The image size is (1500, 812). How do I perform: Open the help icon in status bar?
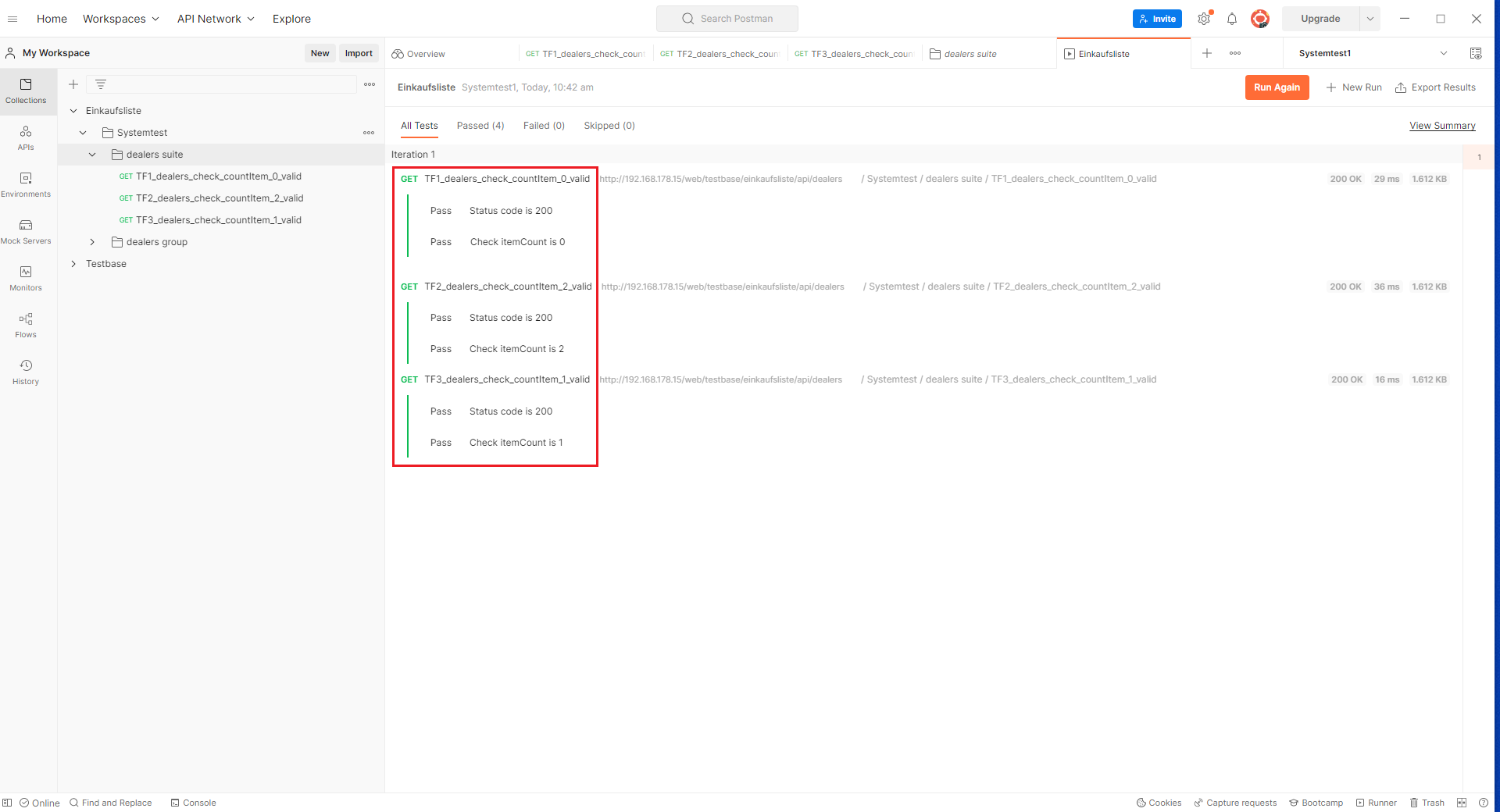pos(1484,803)
